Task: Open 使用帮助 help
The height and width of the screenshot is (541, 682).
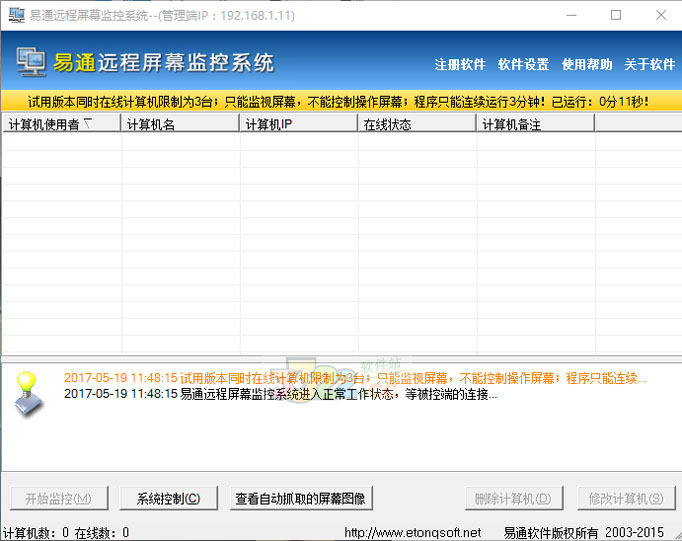Action: [587, 64]
